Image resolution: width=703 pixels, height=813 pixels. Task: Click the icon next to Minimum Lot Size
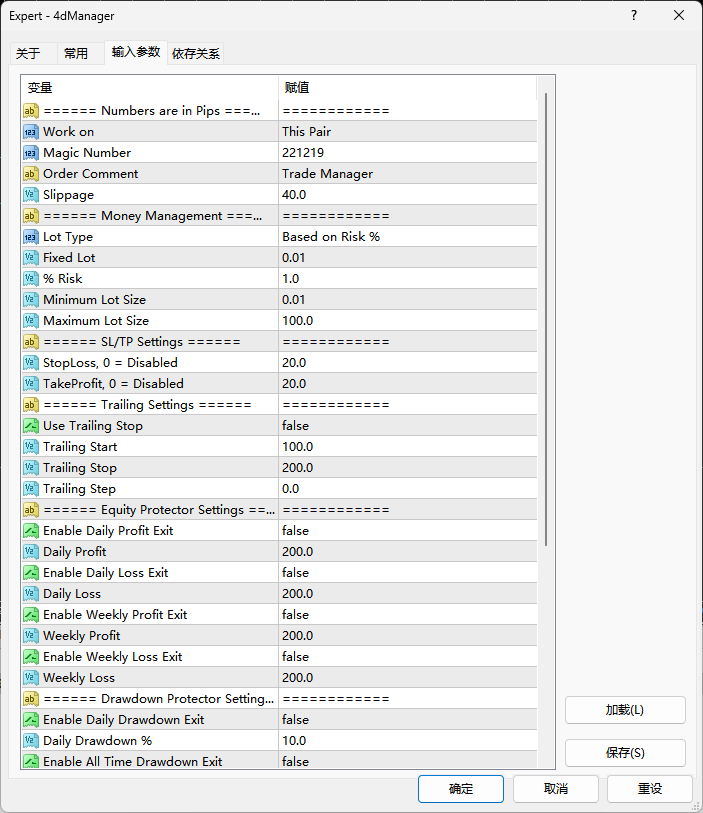click(31, 300)
